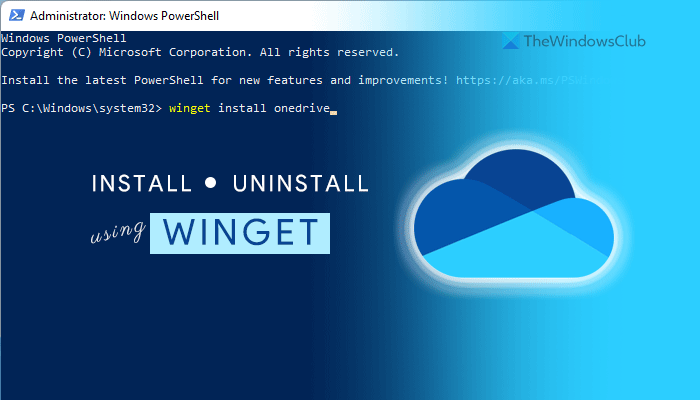Click the 'install onedrive' command text
Screen dimensions: 700x400
click(274, 108)
